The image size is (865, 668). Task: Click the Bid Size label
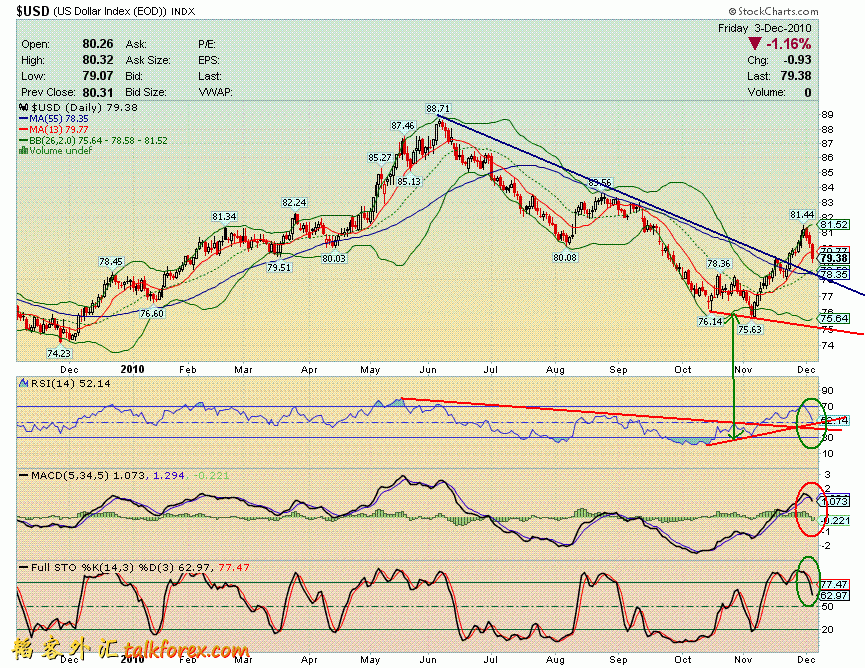point(146,92)
